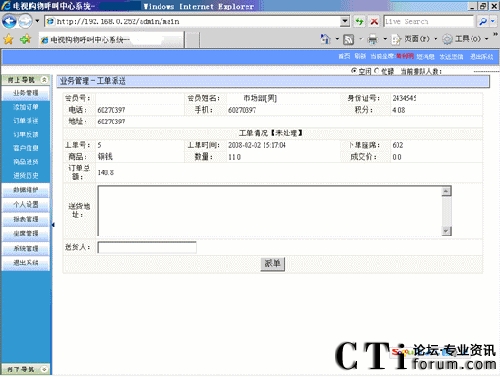
Task: Click the 派单 dispatch button
Action: point(272,264)
